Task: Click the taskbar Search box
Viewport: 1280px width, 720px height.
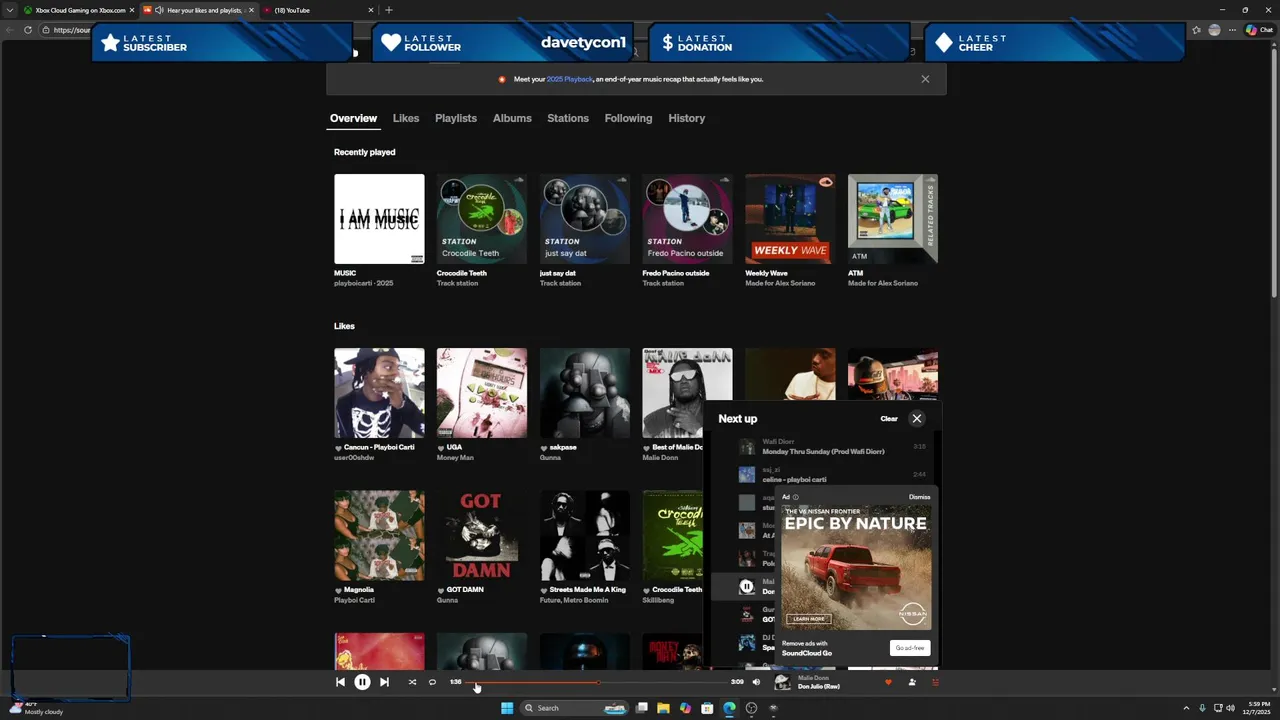Action: tap(574, 708)
